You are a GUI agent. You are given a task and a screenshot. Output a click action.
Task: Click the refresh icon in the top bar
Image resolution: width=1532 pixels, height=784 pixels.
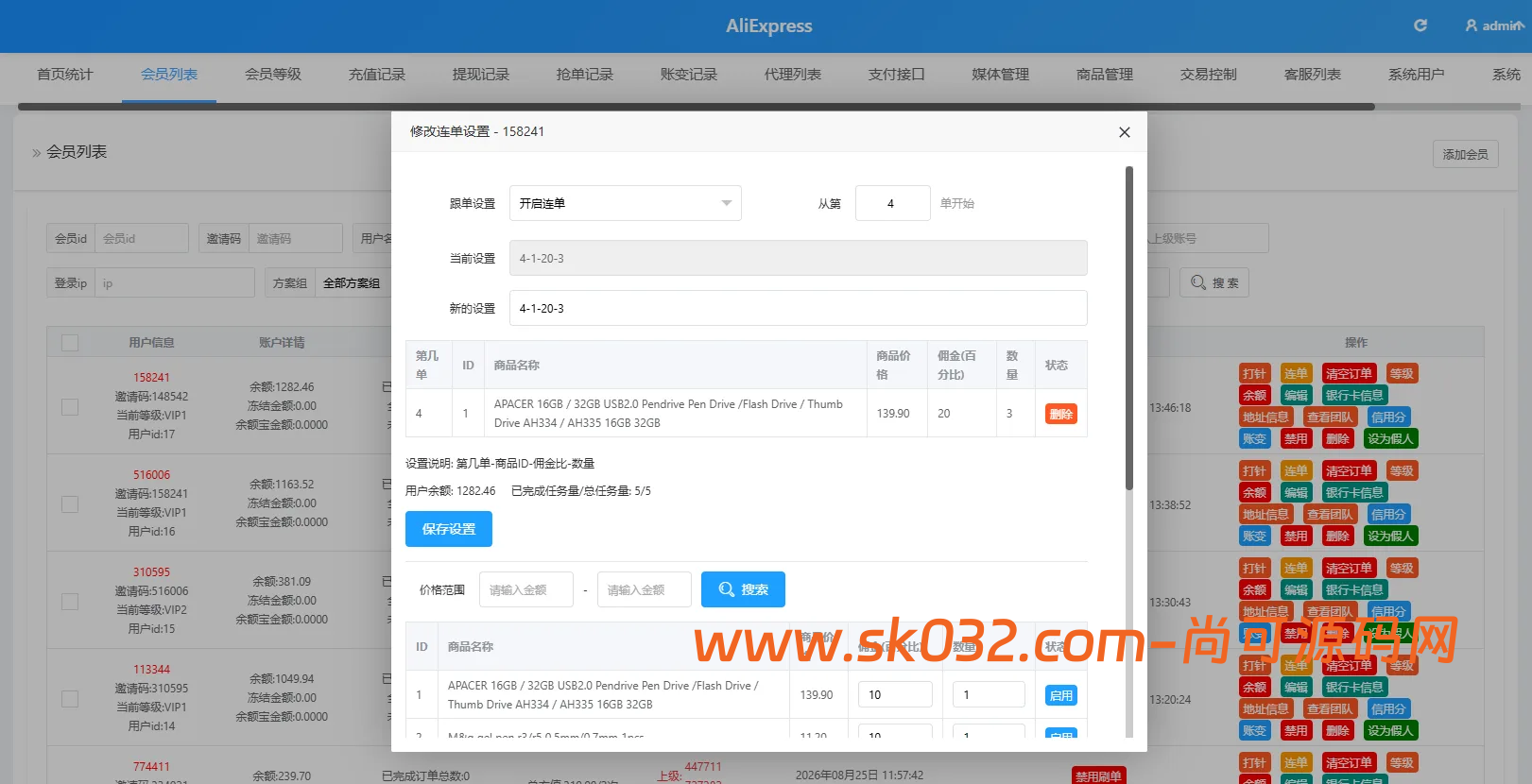1420,26
